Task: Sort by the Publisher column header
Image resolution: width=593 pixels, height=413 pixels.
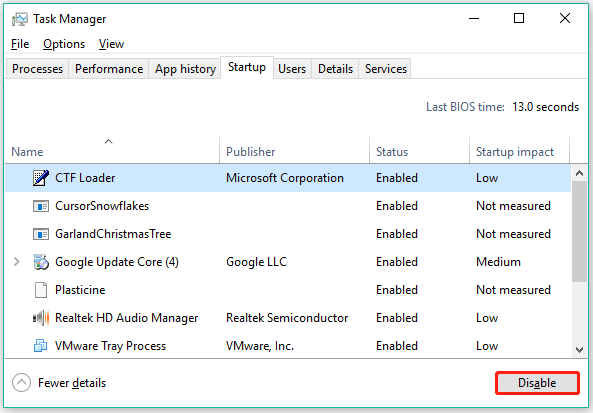Action: click(294, 150)
